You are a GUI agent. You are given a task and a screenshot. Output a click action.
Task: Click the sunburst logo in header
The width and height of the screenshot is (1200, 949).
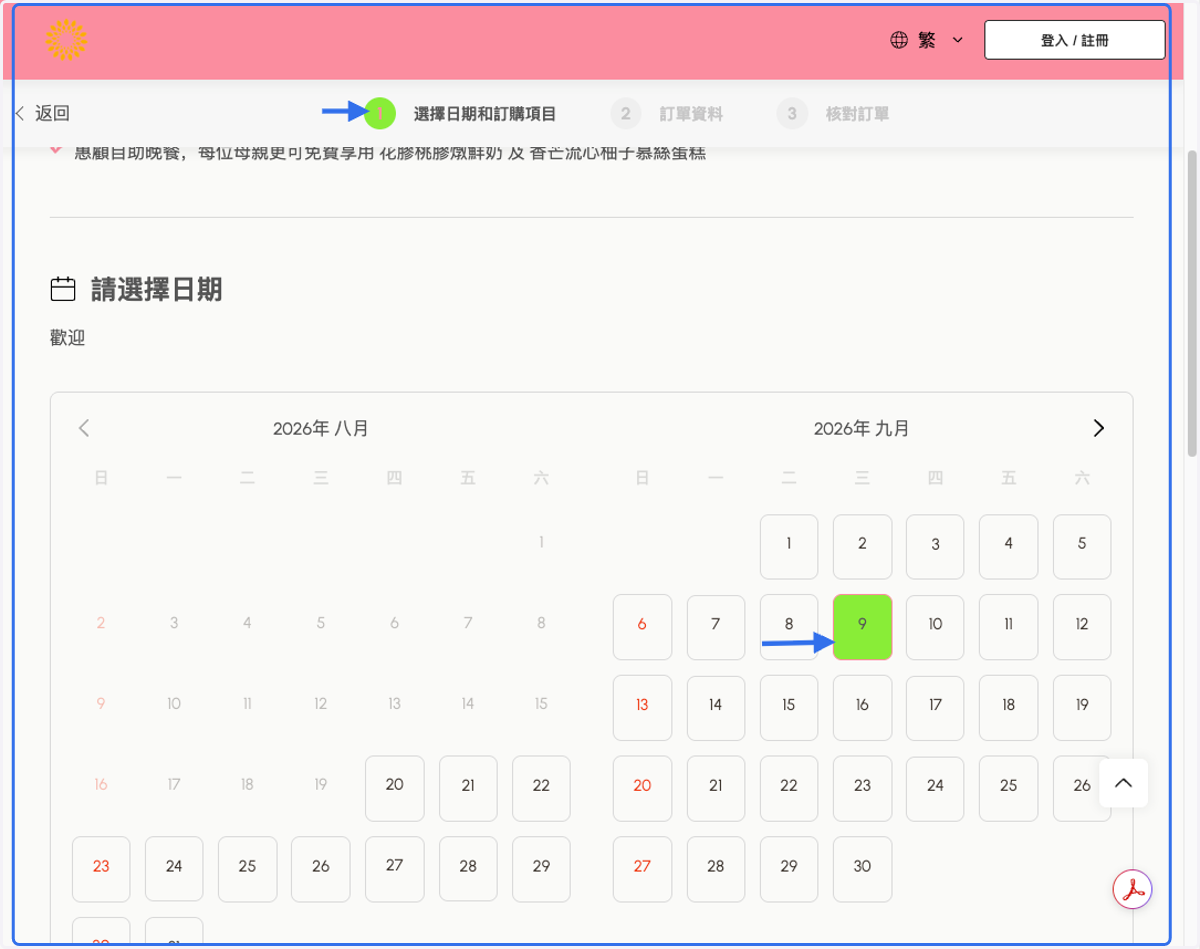pos(66,40)
